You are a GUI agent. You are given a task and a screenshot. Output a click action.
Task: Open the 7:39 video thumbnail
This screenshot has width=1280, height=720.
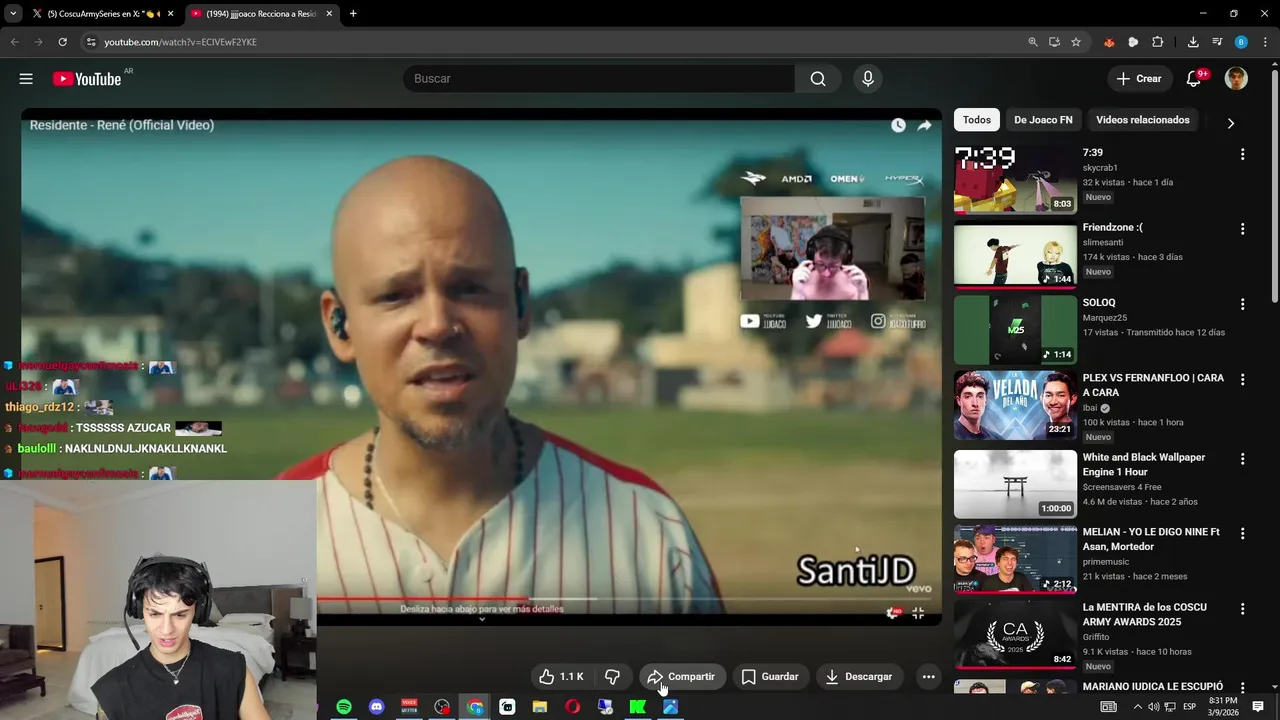click(x=1015, y=179)
